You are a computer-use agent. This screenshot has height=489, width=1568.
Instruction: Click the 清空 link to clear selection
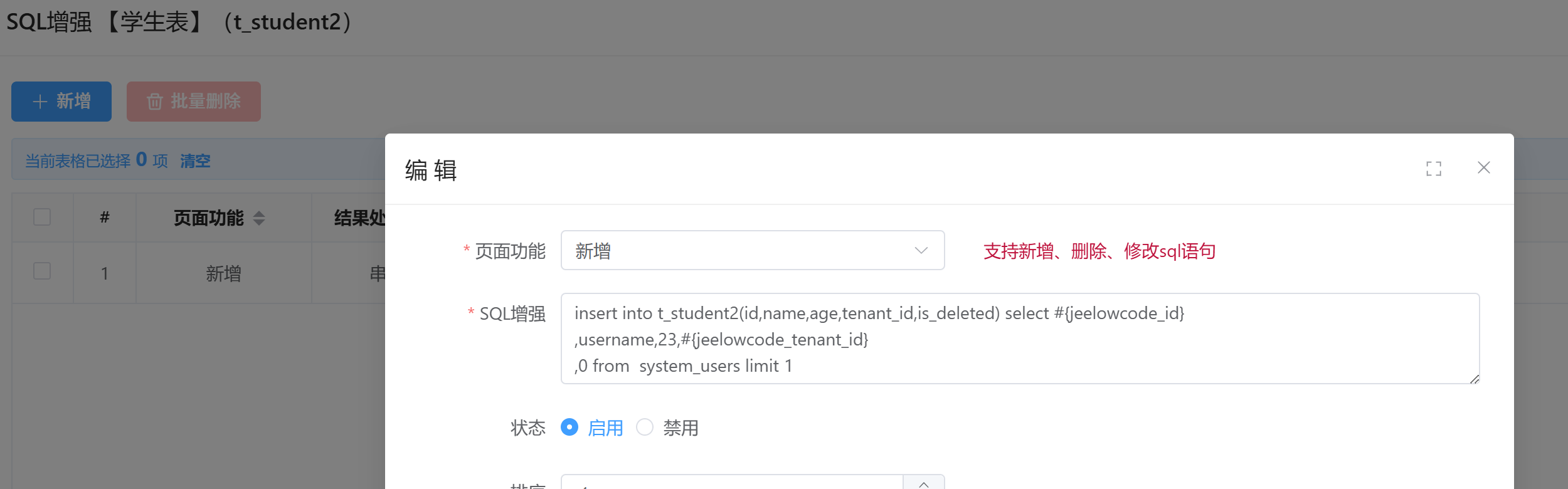click(195, 161)
